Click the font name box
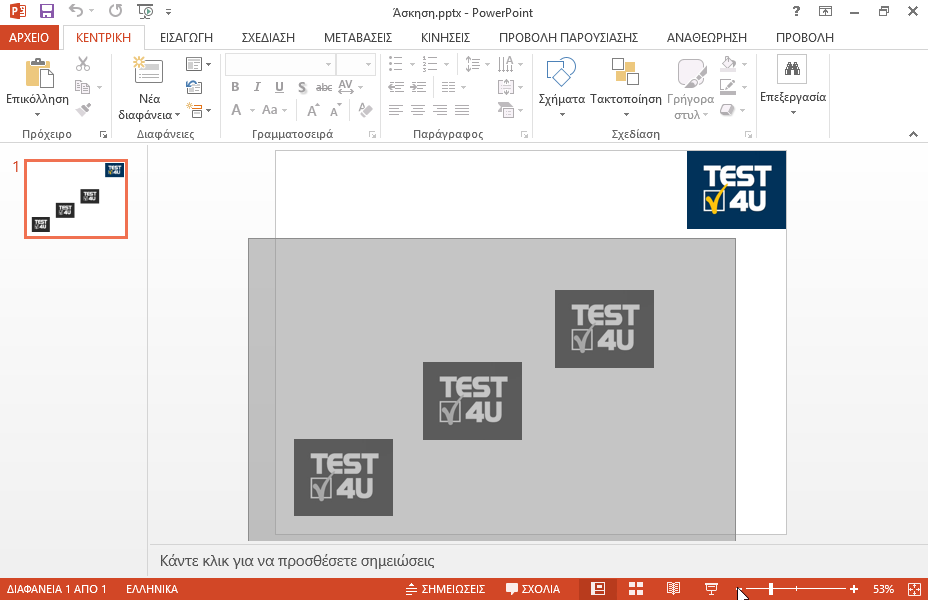 point(280,64)
